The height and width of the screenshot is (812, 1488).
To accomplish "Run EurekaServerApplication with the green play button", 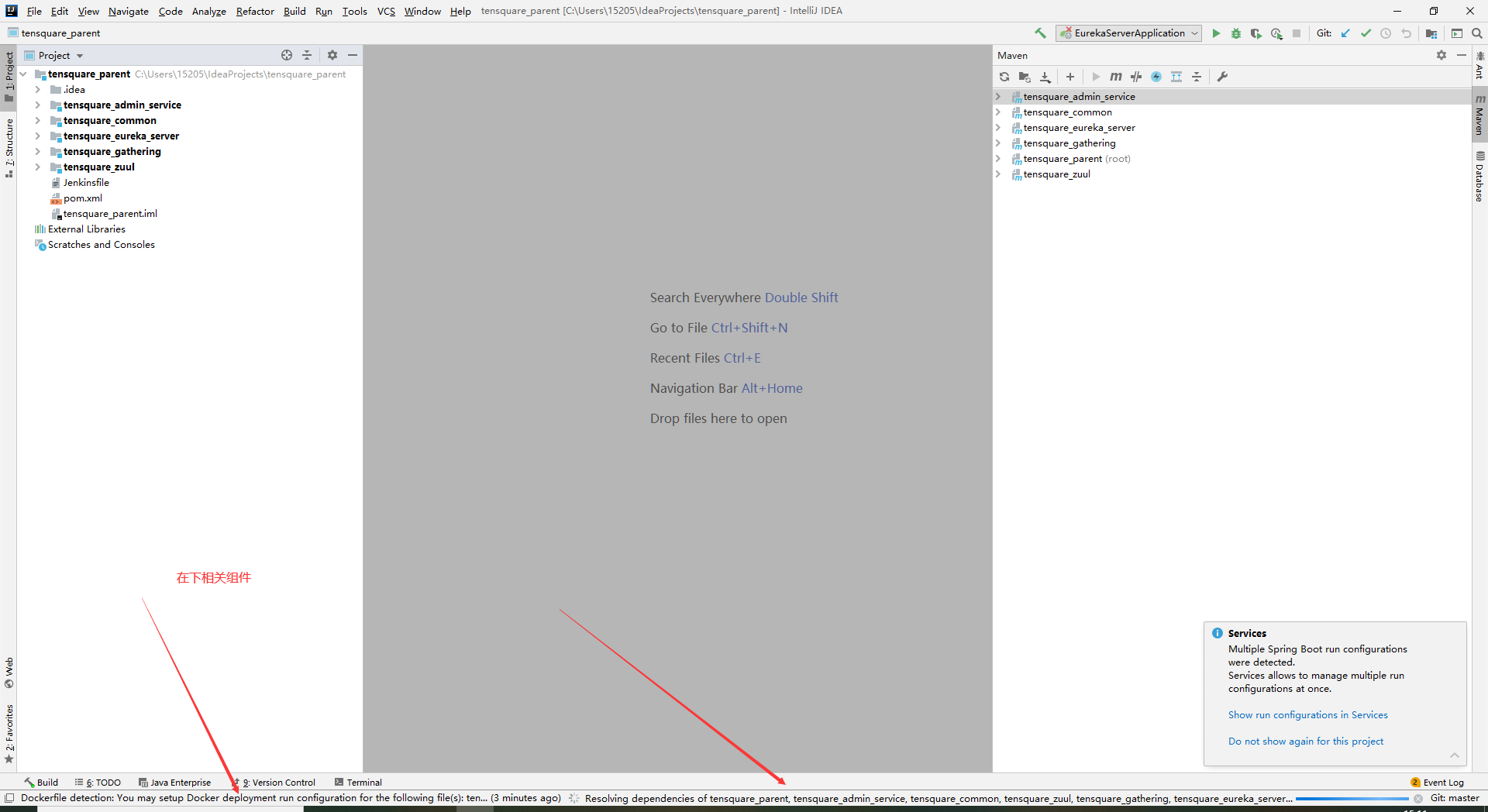I will (1216, 33).
